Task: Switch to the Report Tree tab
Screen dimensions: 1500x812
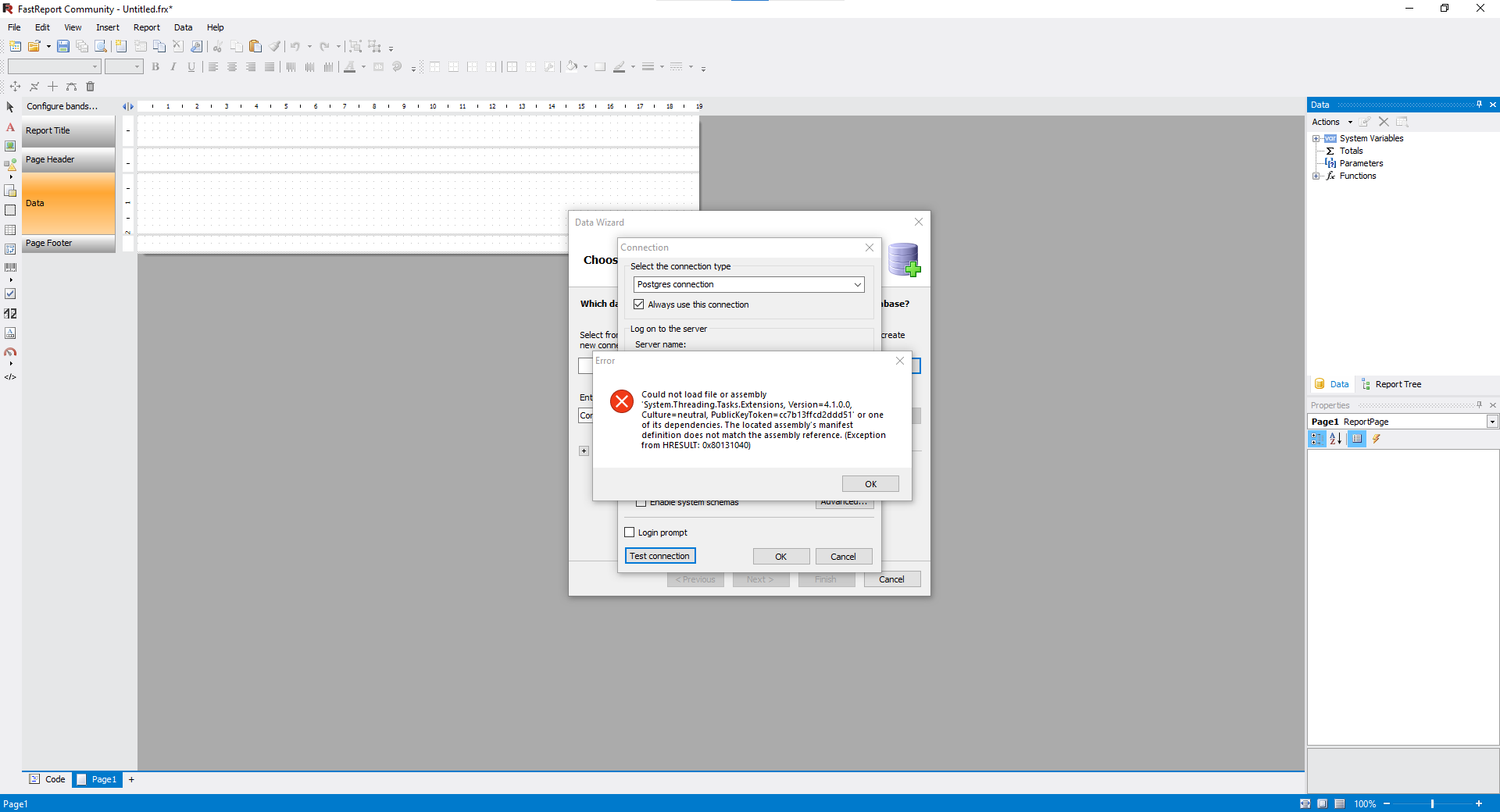Action: coord(1398,384)
